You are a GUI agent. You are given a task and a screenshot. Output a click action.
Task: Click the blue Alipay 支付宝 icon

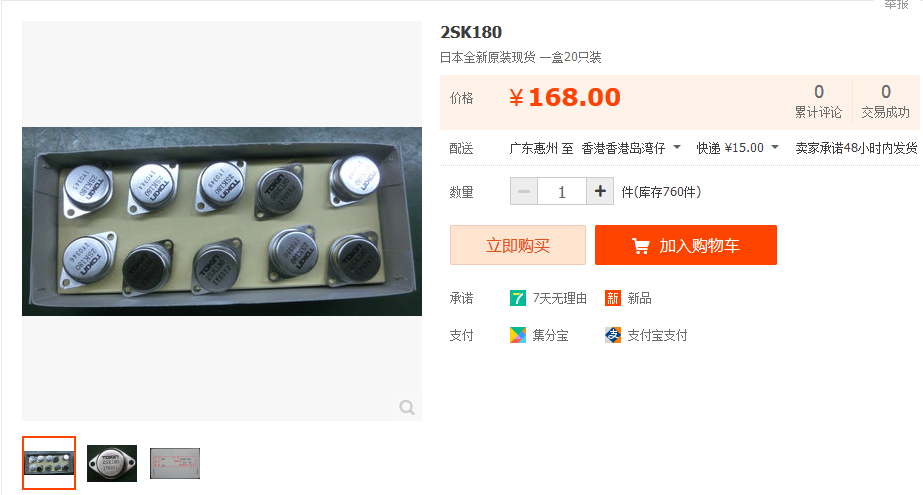point(613,335)
